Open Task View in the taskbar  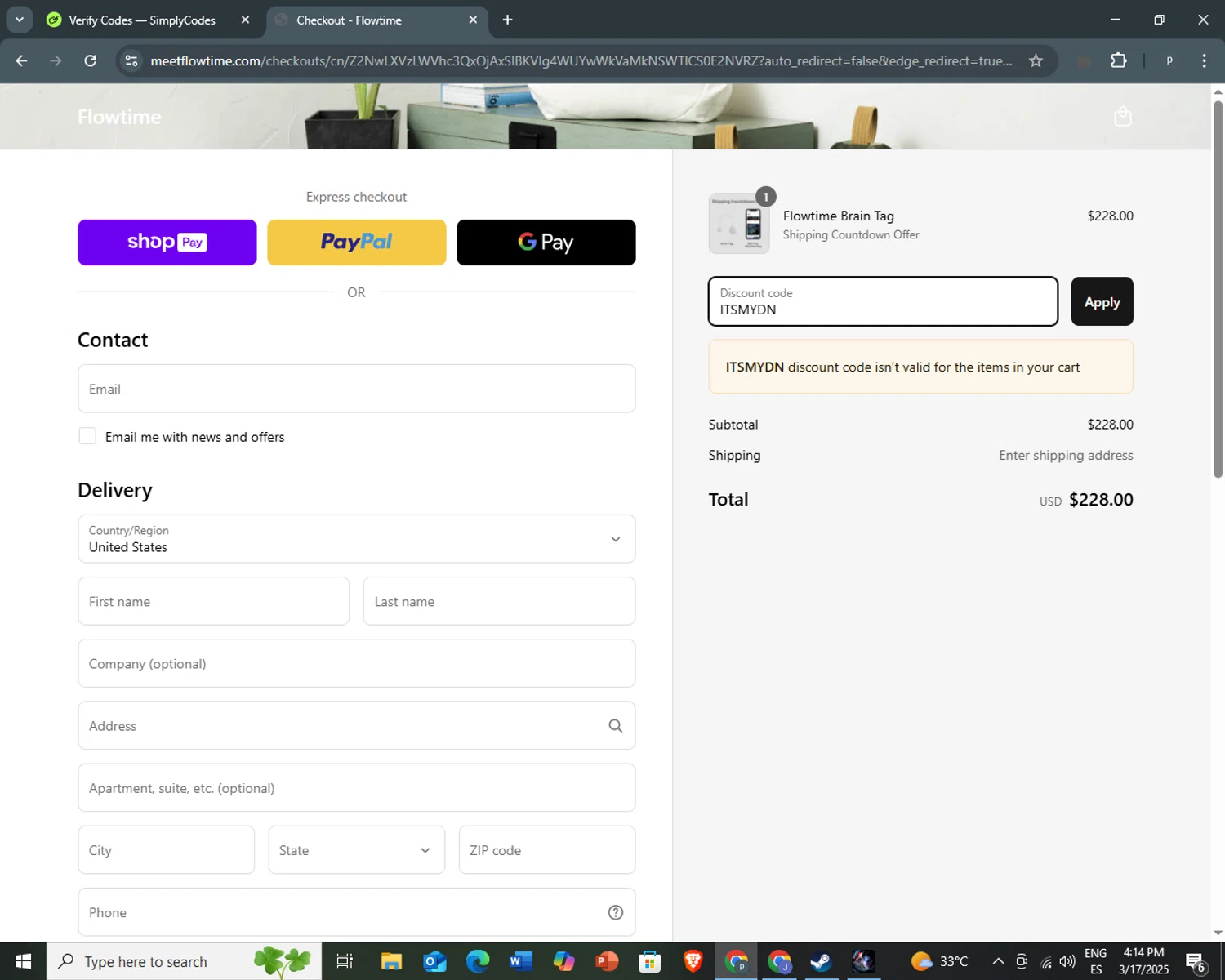click(345, 961)
